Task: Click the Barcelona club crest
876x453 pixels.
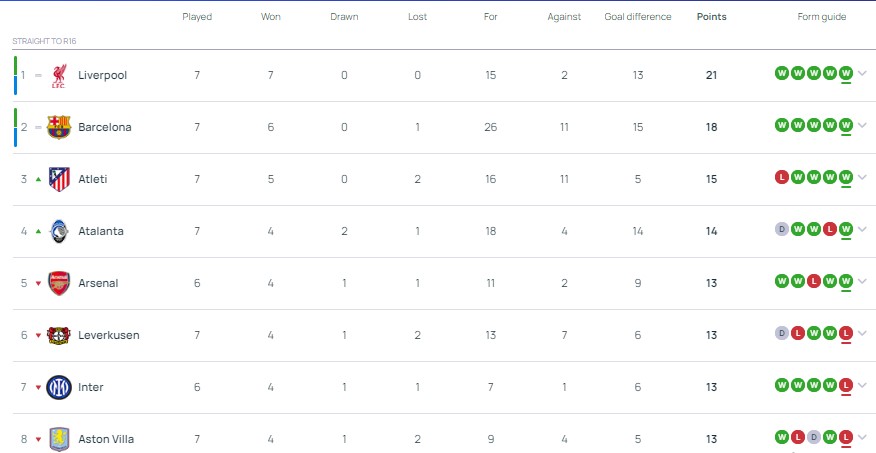Action: click(x=59, y=127)
